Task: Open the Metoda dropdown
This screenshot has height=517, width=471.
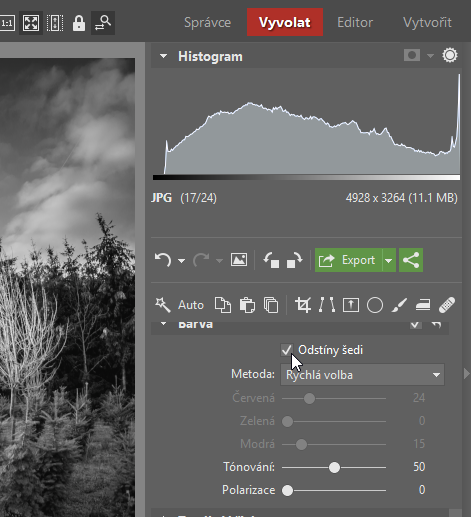Action: 362,375
